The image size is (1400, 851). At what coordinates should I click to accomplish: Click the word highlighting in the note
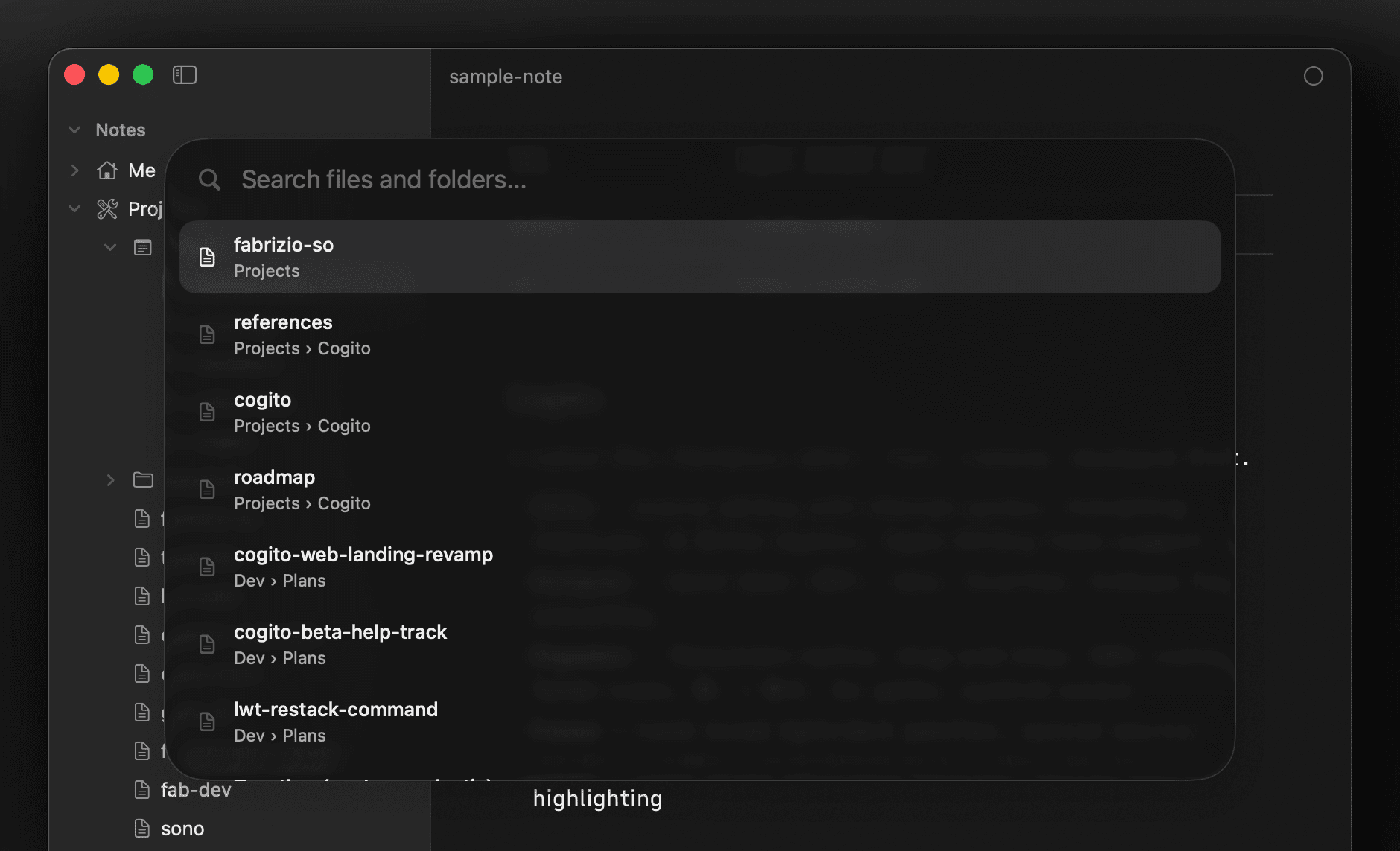point(597,799)
